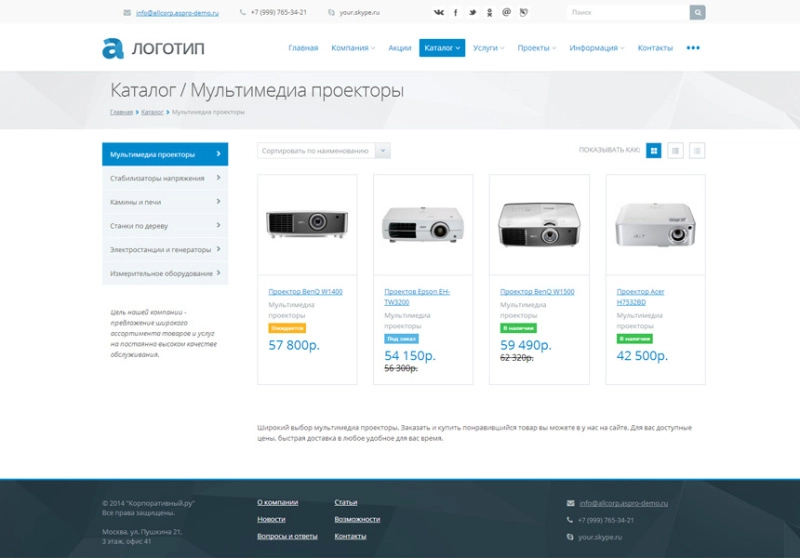Click the blue logo ЛОГОТИП
Screen dimensions: 800x558
click(152, 48)
